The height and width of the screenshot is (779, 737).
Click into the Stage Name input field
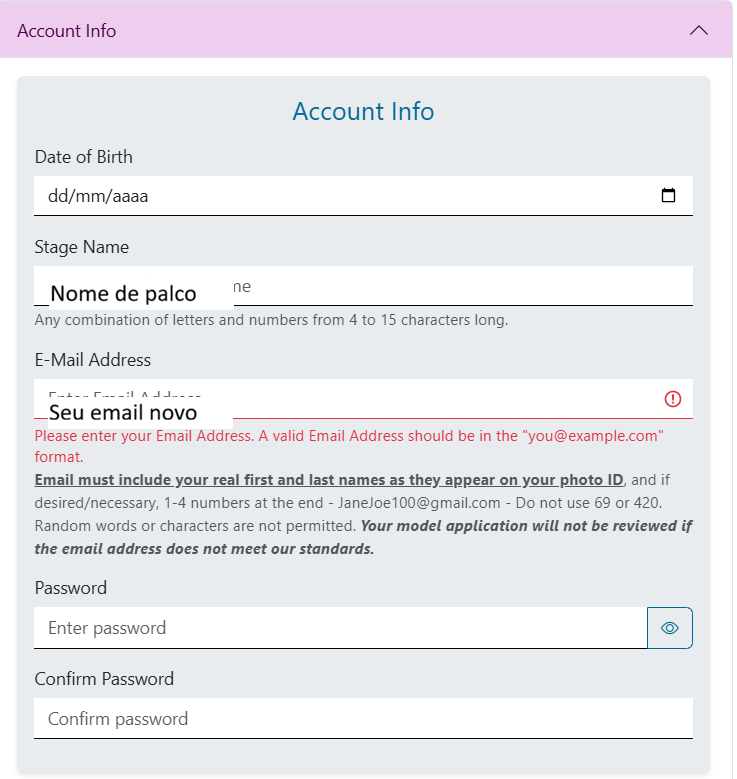click(x=460, y=286)
